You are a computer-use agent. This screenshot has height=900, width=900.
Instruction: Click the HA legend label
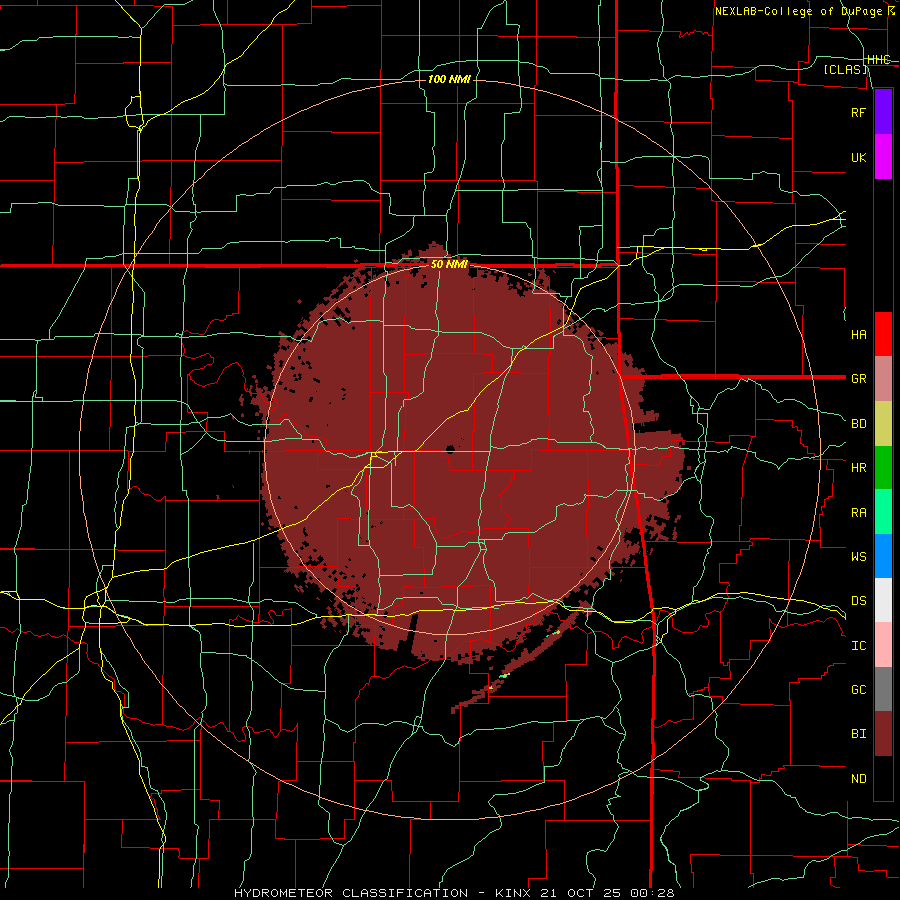click(858, 334)
